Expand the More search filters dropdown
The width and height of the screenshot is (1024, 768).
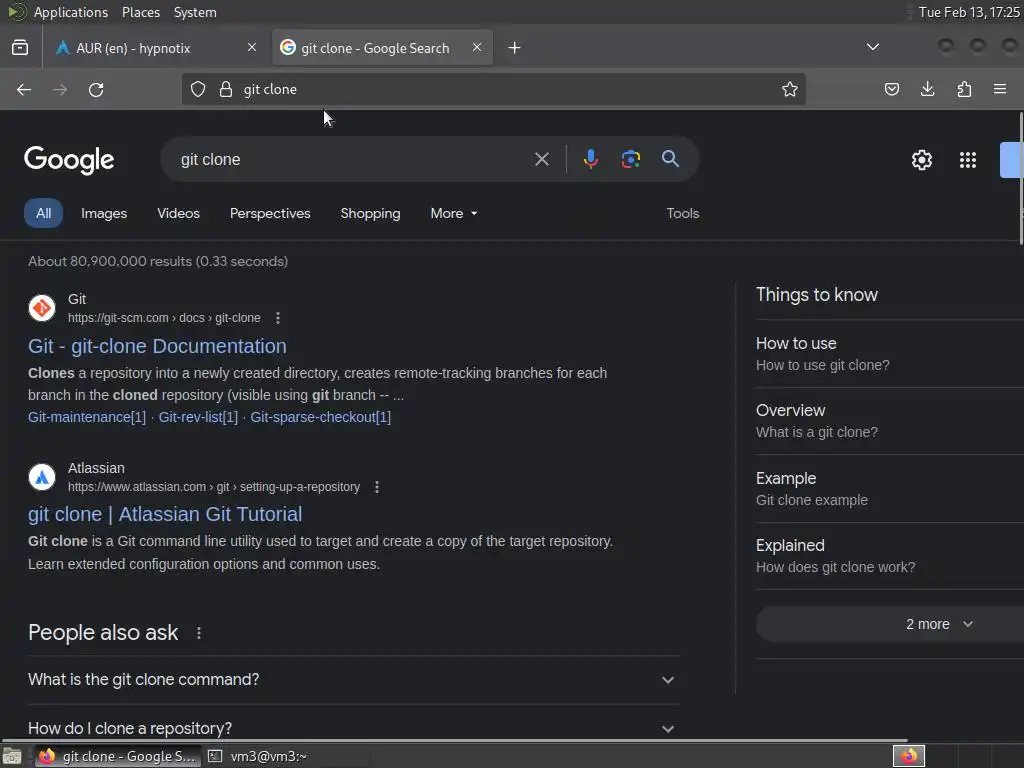[454, 214]
